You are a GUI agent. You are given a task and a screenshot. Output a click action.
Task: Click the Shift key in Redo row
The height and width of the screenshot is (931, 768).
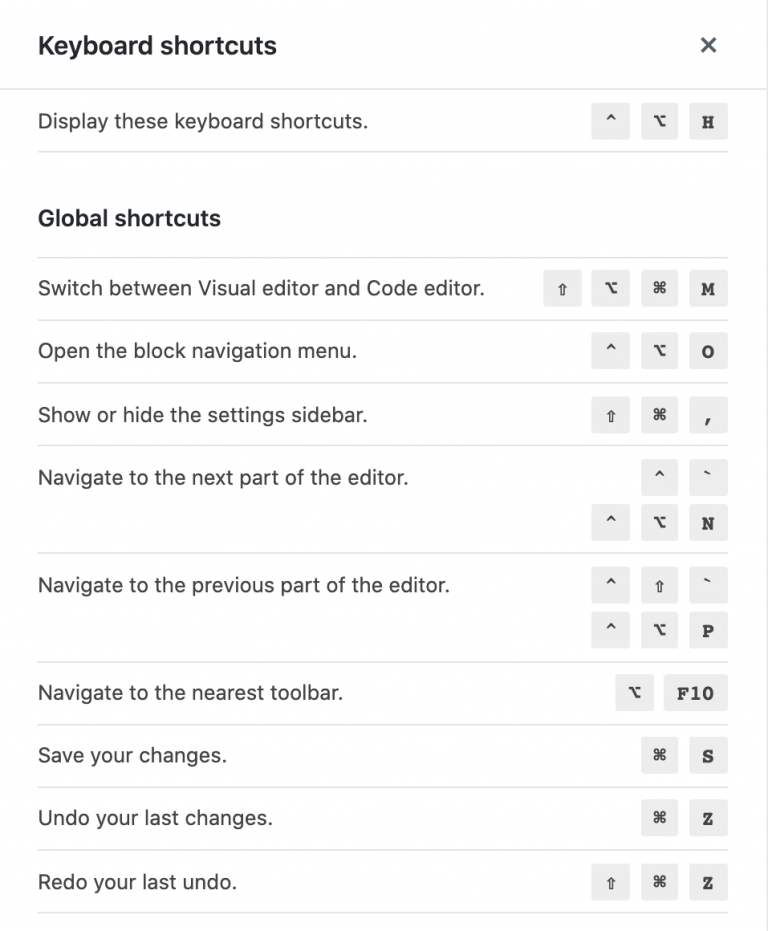tap(610, 883)
